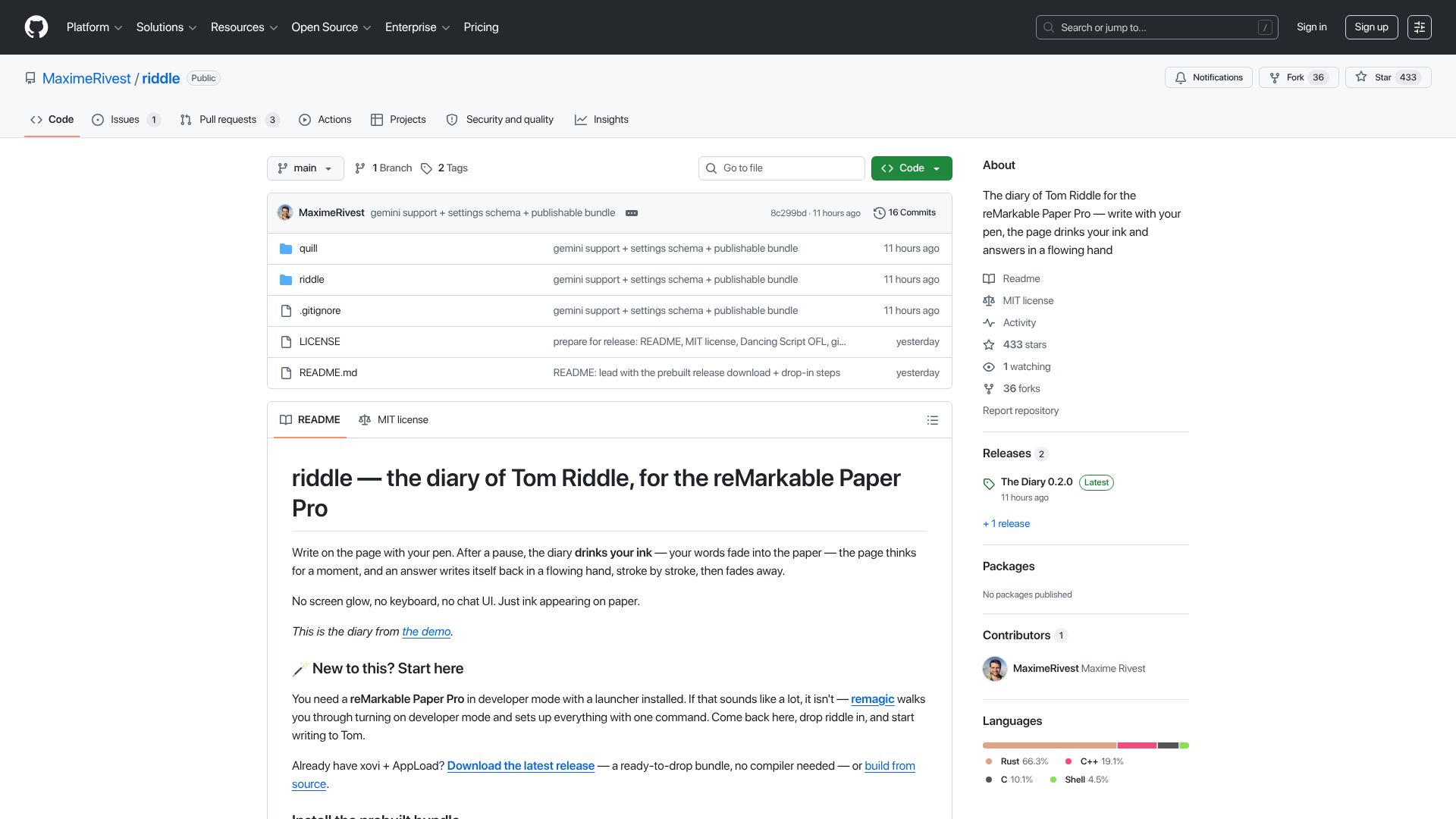The width and height of the screenshot is (1456, 819).
Task: Open the 2 Tags link
Action: (444, 168)
